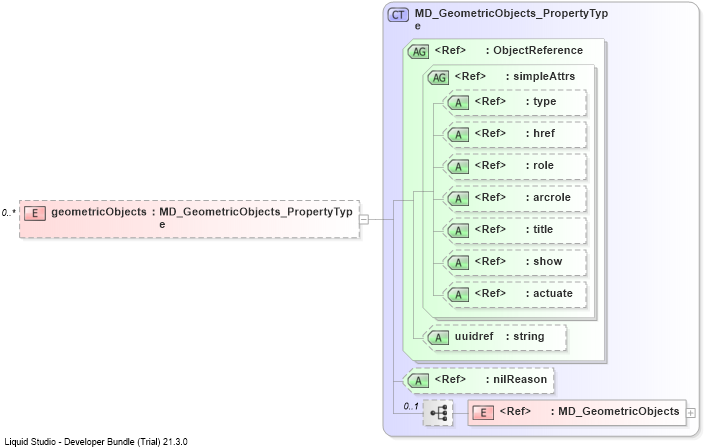Click the A icon of href attribute

pos(458,135)
